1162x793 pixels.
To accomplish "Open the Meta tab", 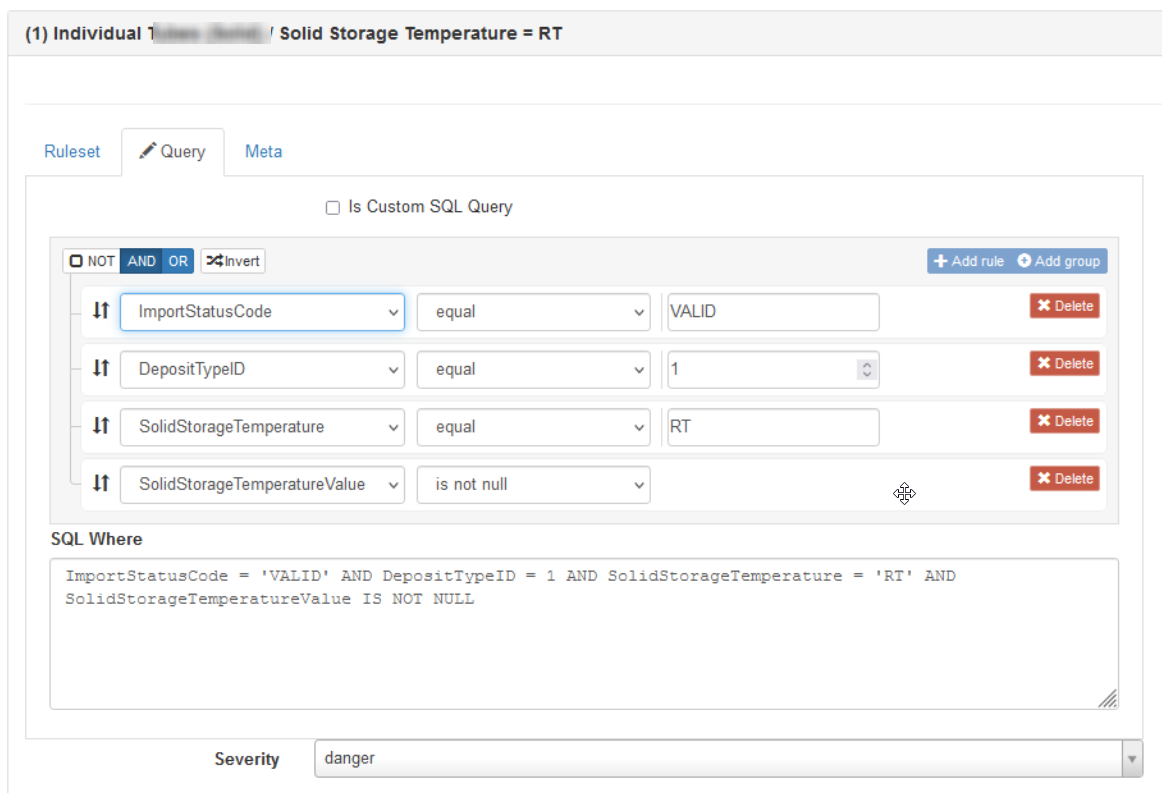I will 263,151.
